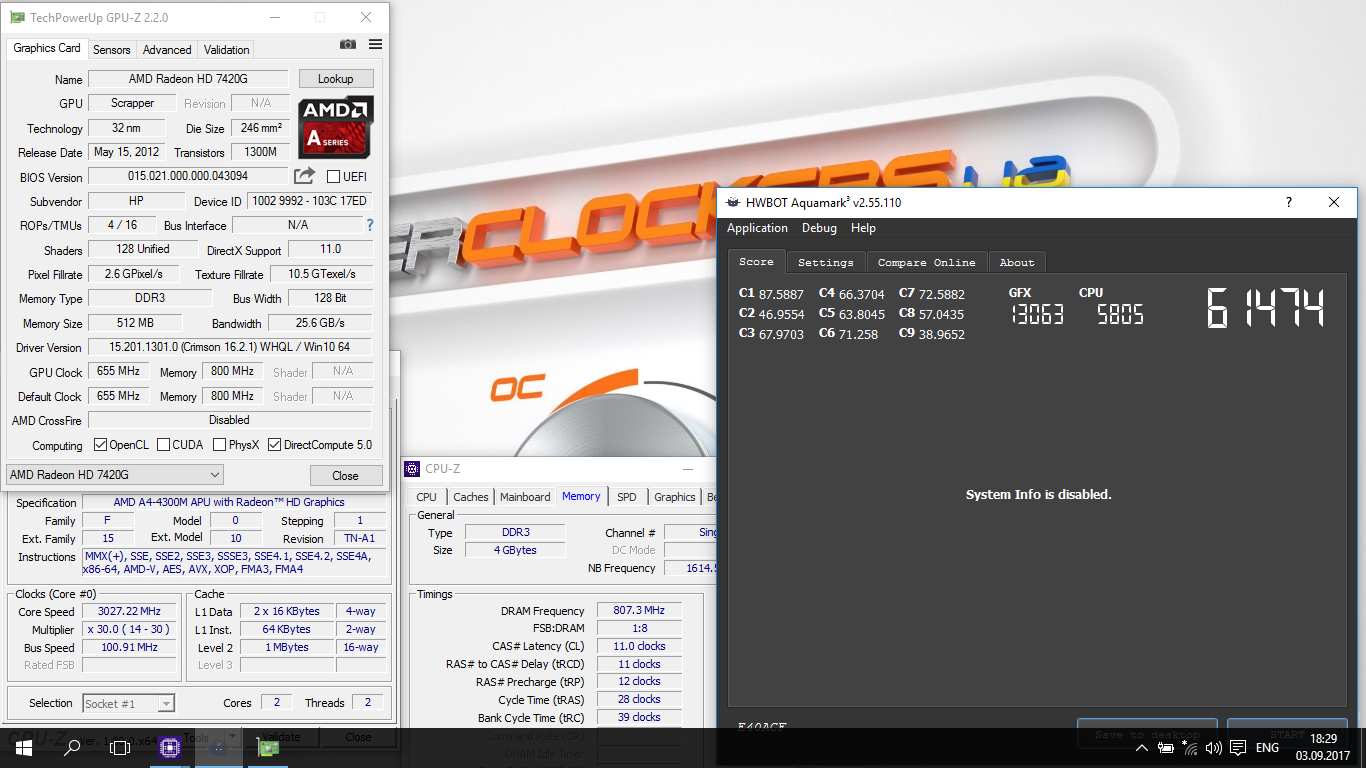Open the Windows Start menu

tap(24, 747)
